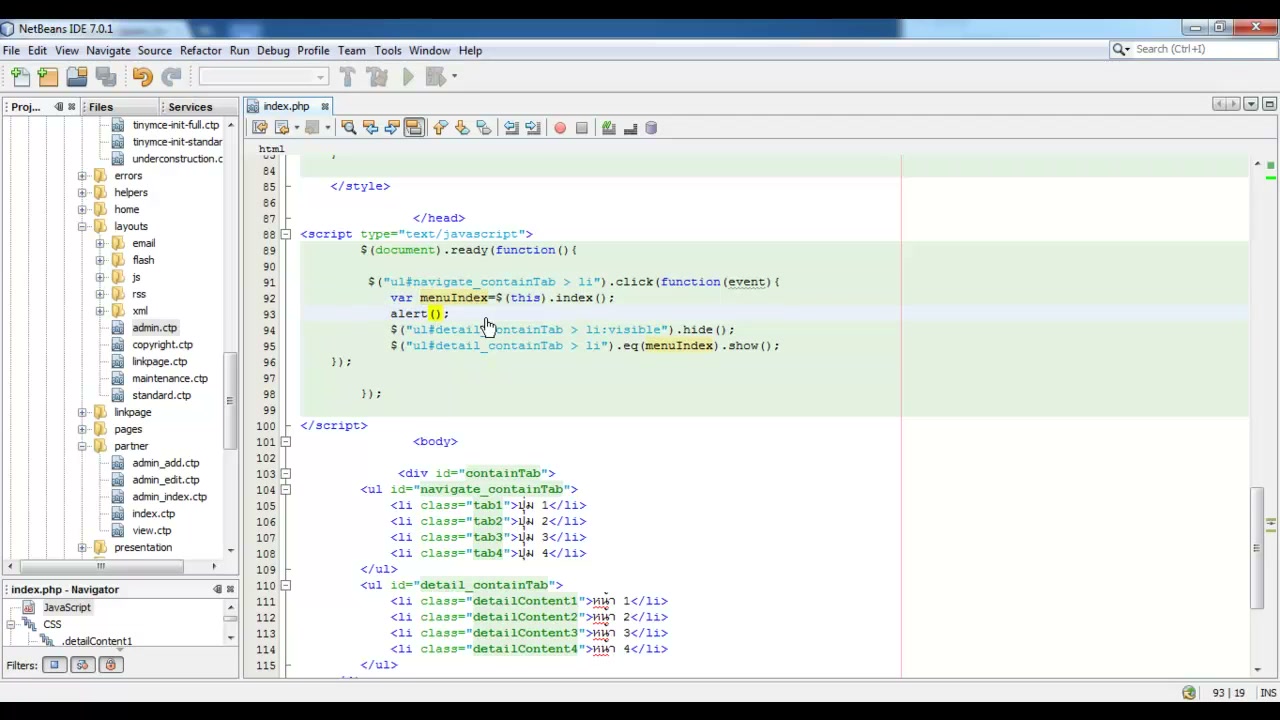Screen dimensions: 1280x720
Task: Click the New File toolbar icon
Action: coord(21,76)
